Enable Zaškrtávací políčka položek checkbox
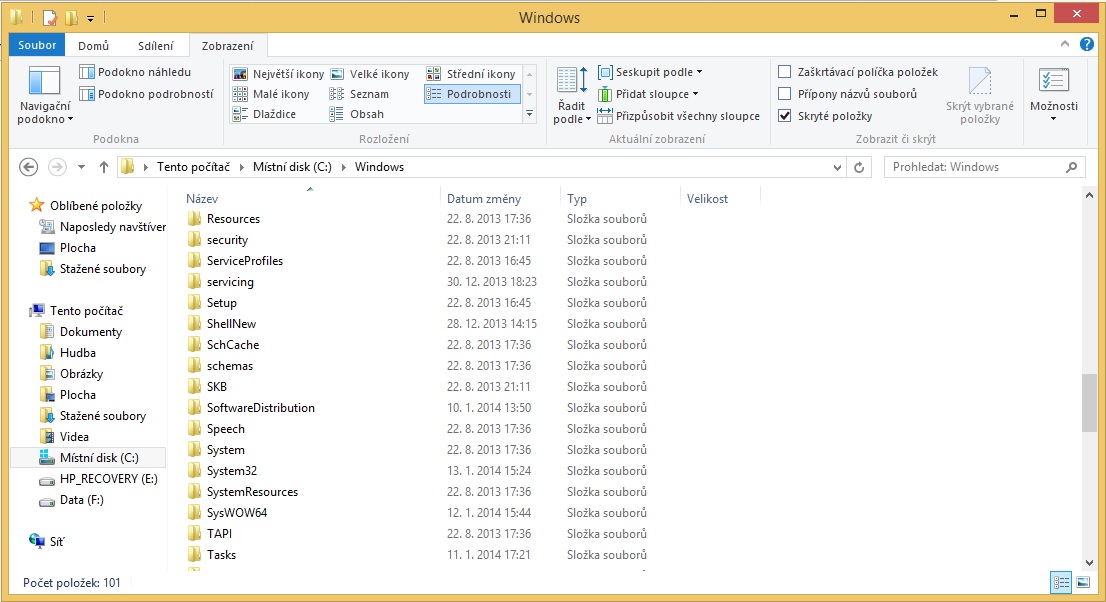The width and height of the screenshot is (1106, 602). [784, 71]
